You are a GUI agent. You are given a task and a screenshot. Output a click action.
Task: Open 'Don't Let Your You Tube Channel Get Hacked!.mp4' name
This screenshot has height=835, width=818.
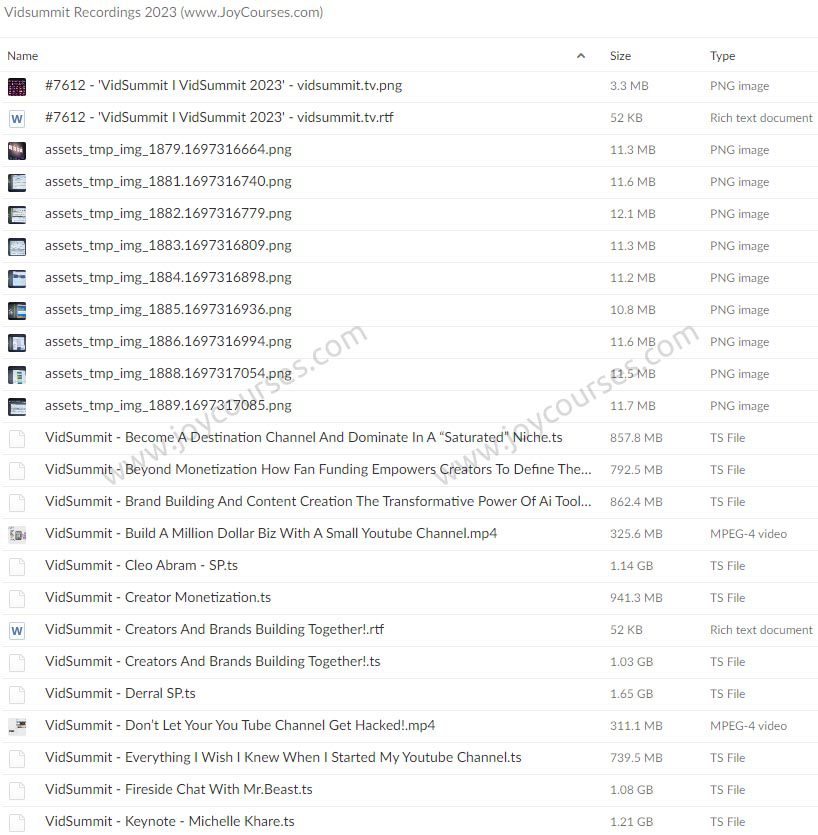240,725
